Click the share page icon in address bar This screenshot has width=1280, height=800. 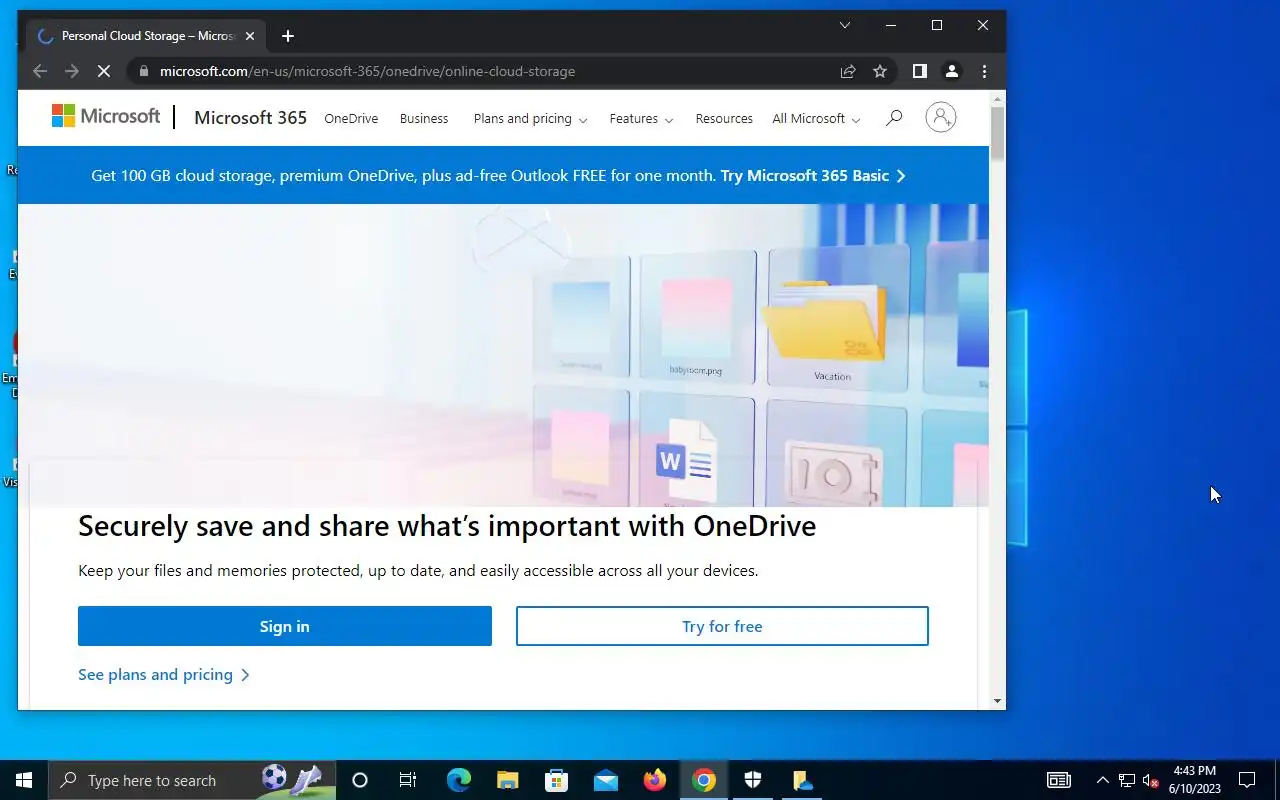(848, 71)
